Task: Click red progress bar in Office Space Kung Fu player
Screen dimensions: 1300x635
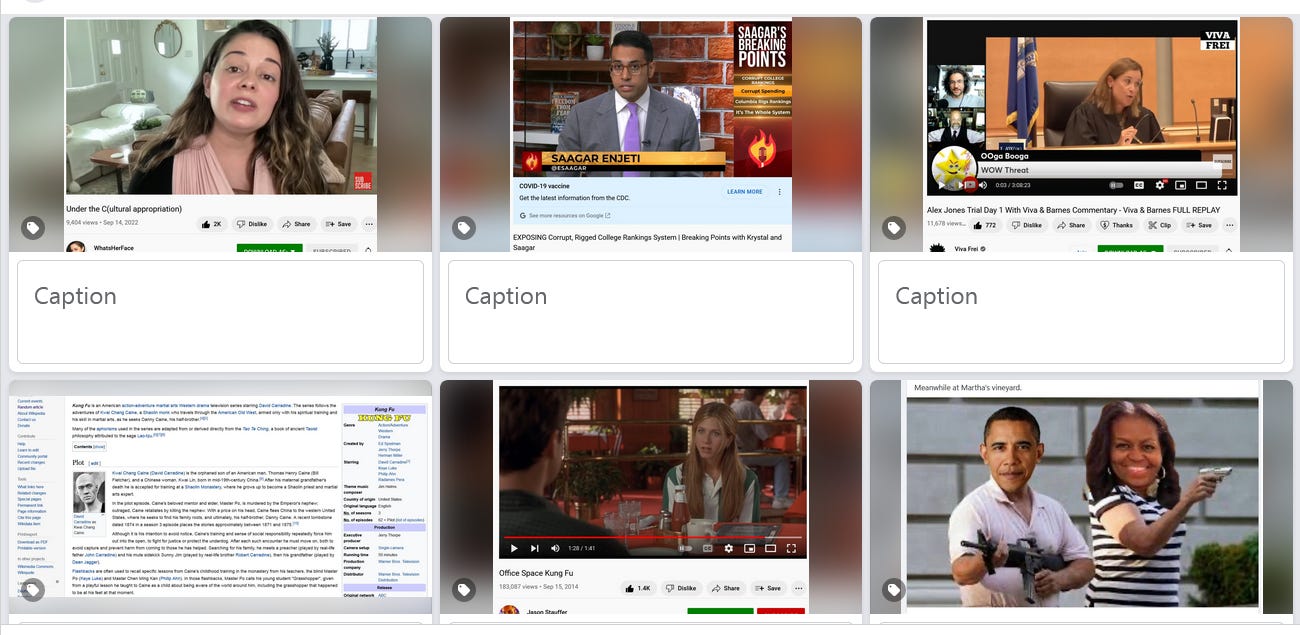Action: 652,537
